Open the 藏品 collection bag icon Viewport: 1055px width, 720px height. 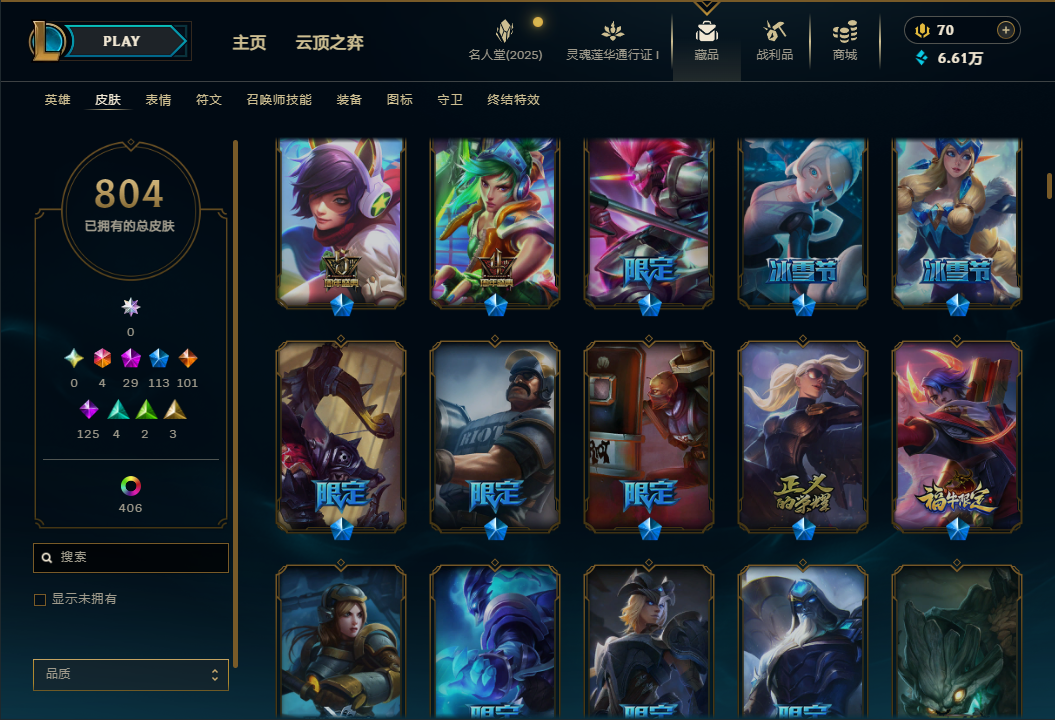(x=706, y=32)
